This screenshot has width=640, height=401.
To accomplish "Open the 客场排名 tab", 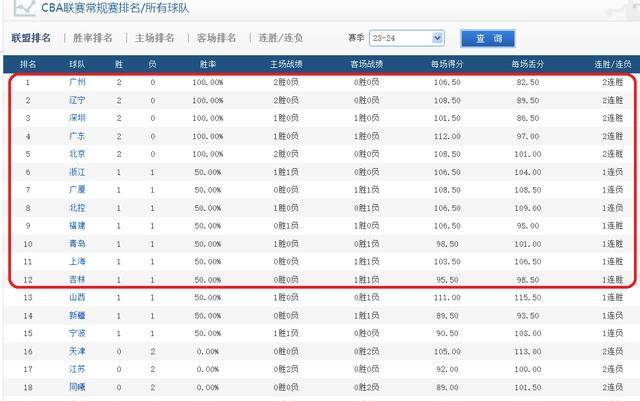I will [x=216, y=38].
